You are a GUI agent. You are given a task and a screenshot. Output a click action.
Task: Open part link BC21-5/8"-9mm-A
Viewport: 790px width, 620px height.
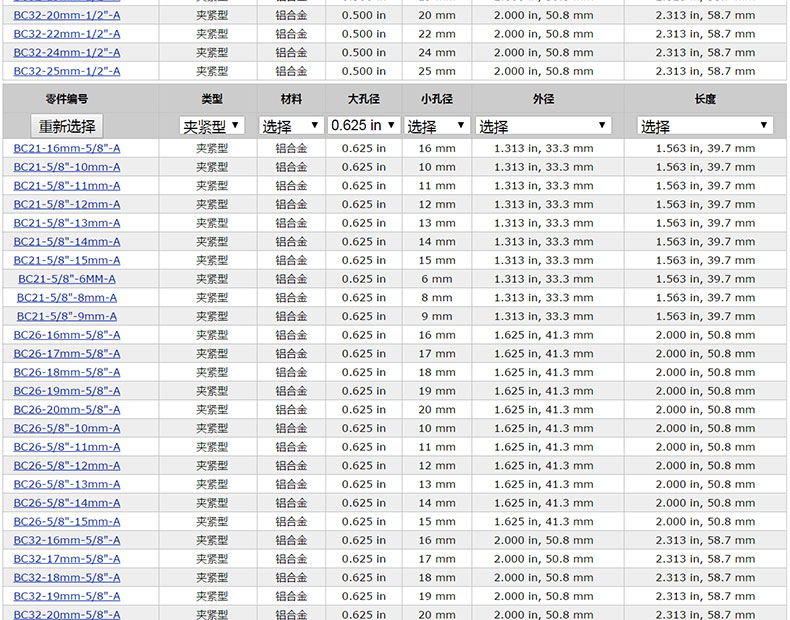pos(67,316)
